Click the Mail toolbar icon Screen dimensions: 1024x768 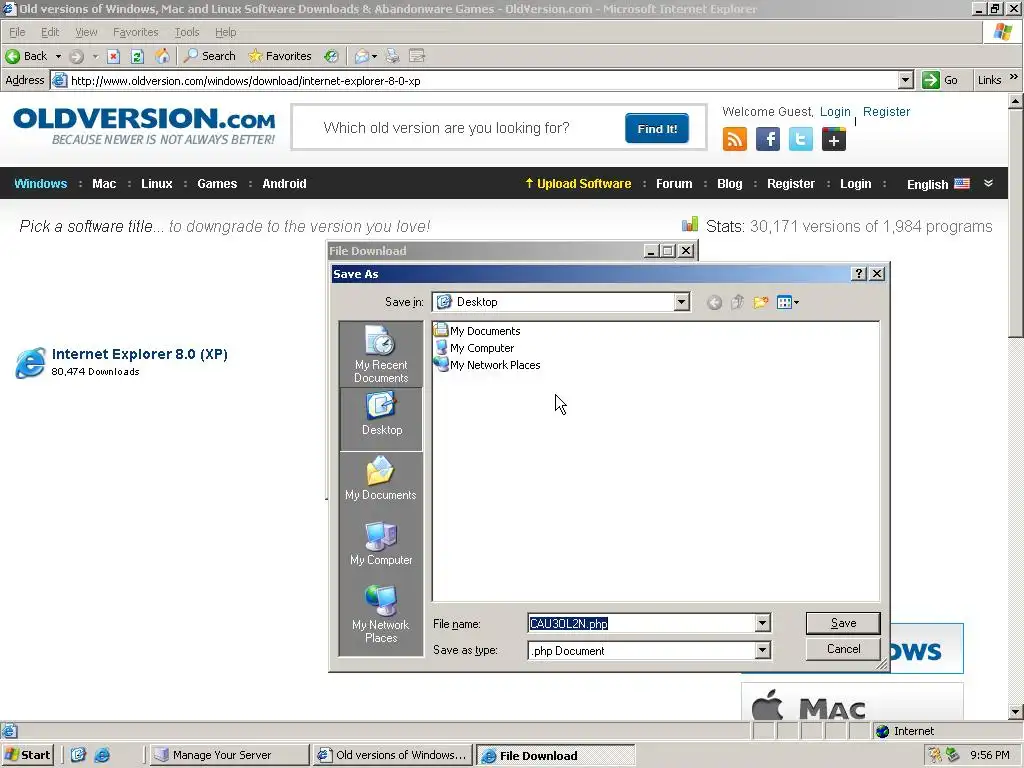[361, 56]
